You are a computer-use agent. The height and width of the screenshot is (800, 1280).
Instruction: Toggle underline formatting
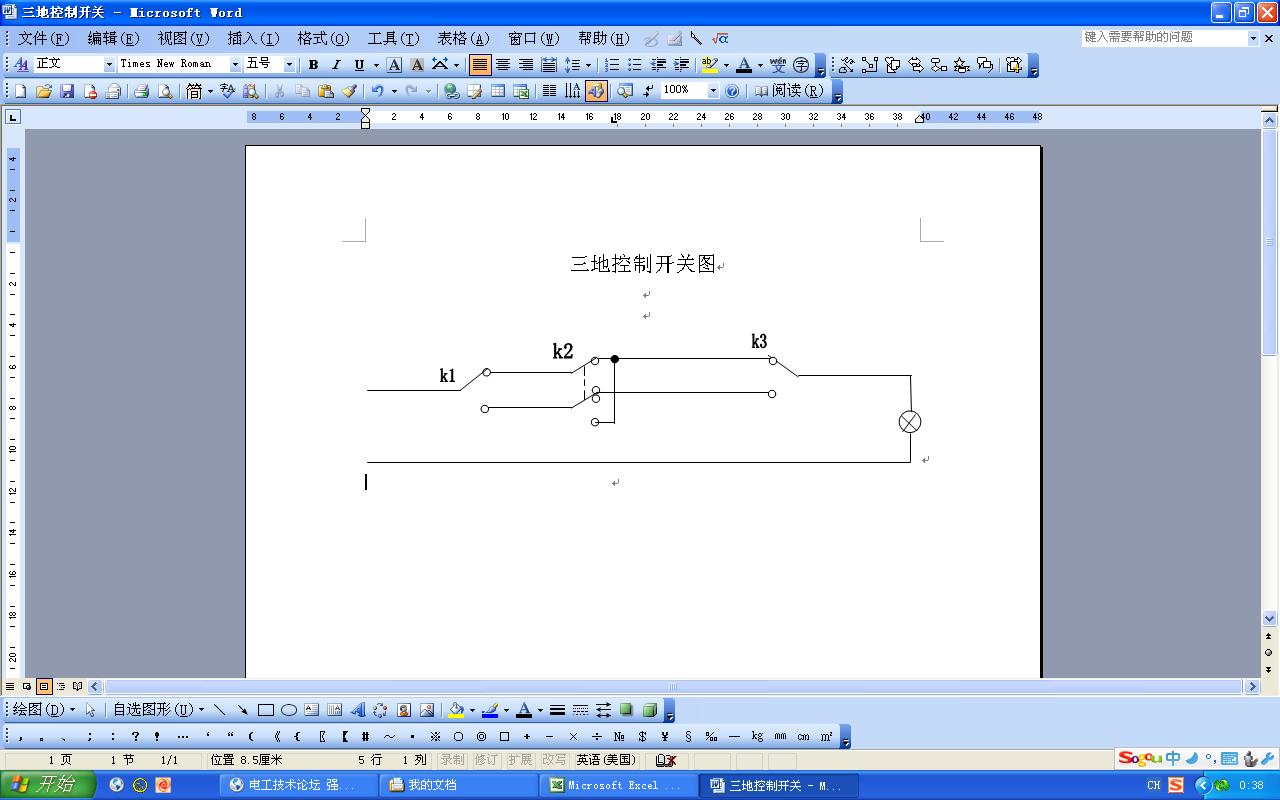click(x=359, y=65)
